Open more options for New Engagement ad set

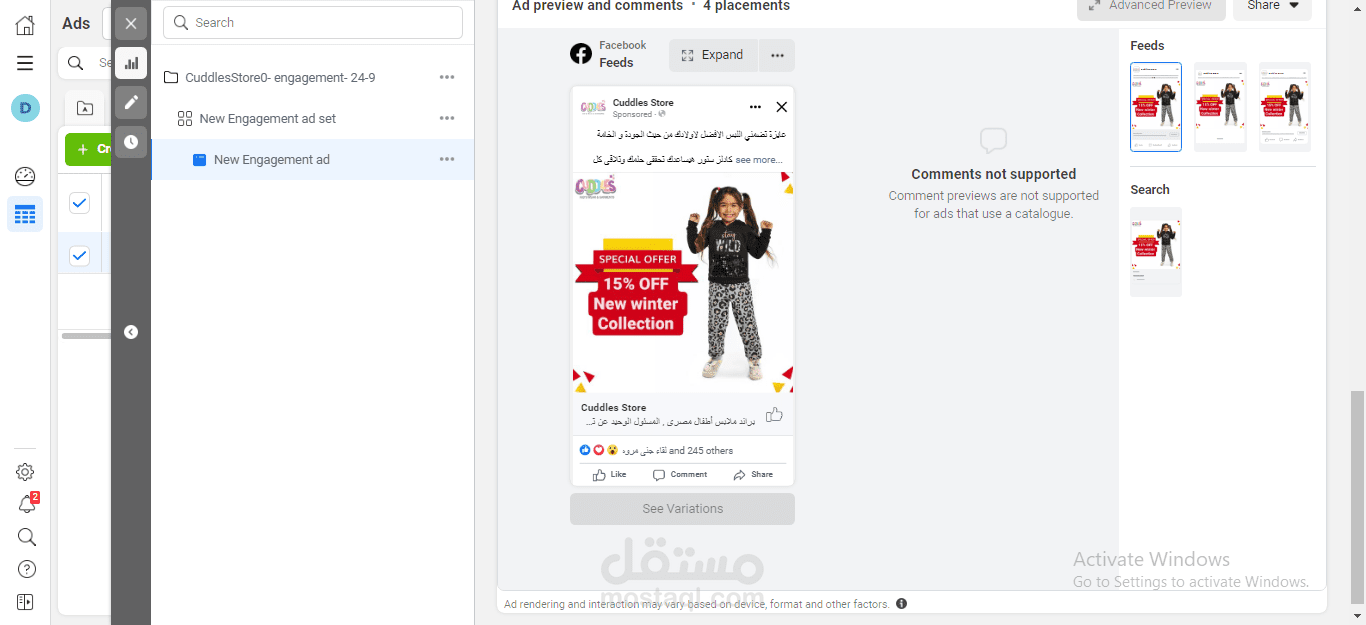click(447, 118)
